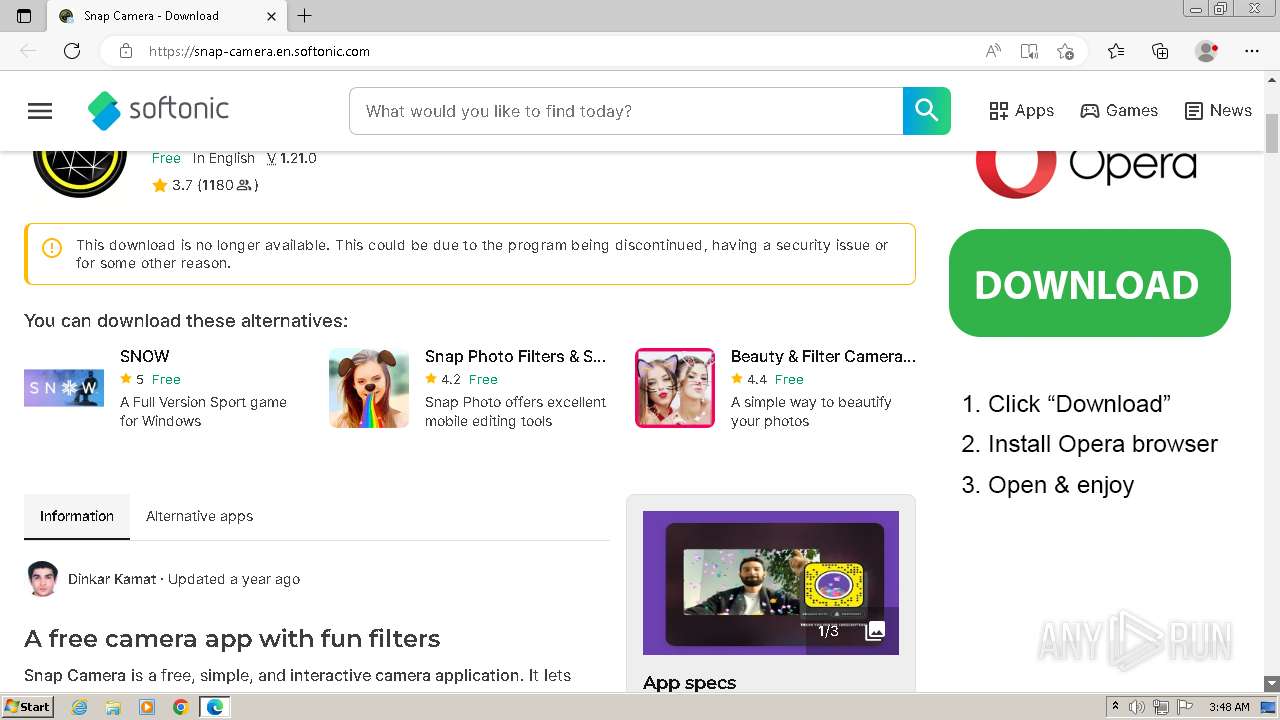
Task: Open Dinkar Kamat author link
Action: [112, 579]
